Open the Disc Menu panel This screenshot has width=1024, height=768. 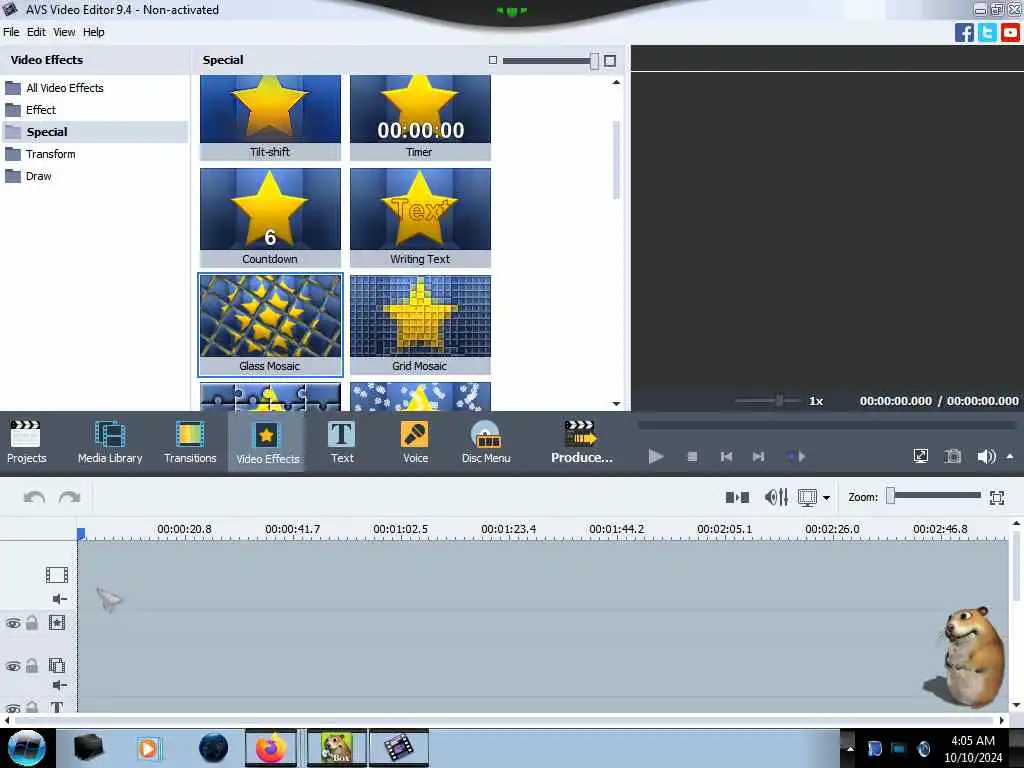coord(486,441)
